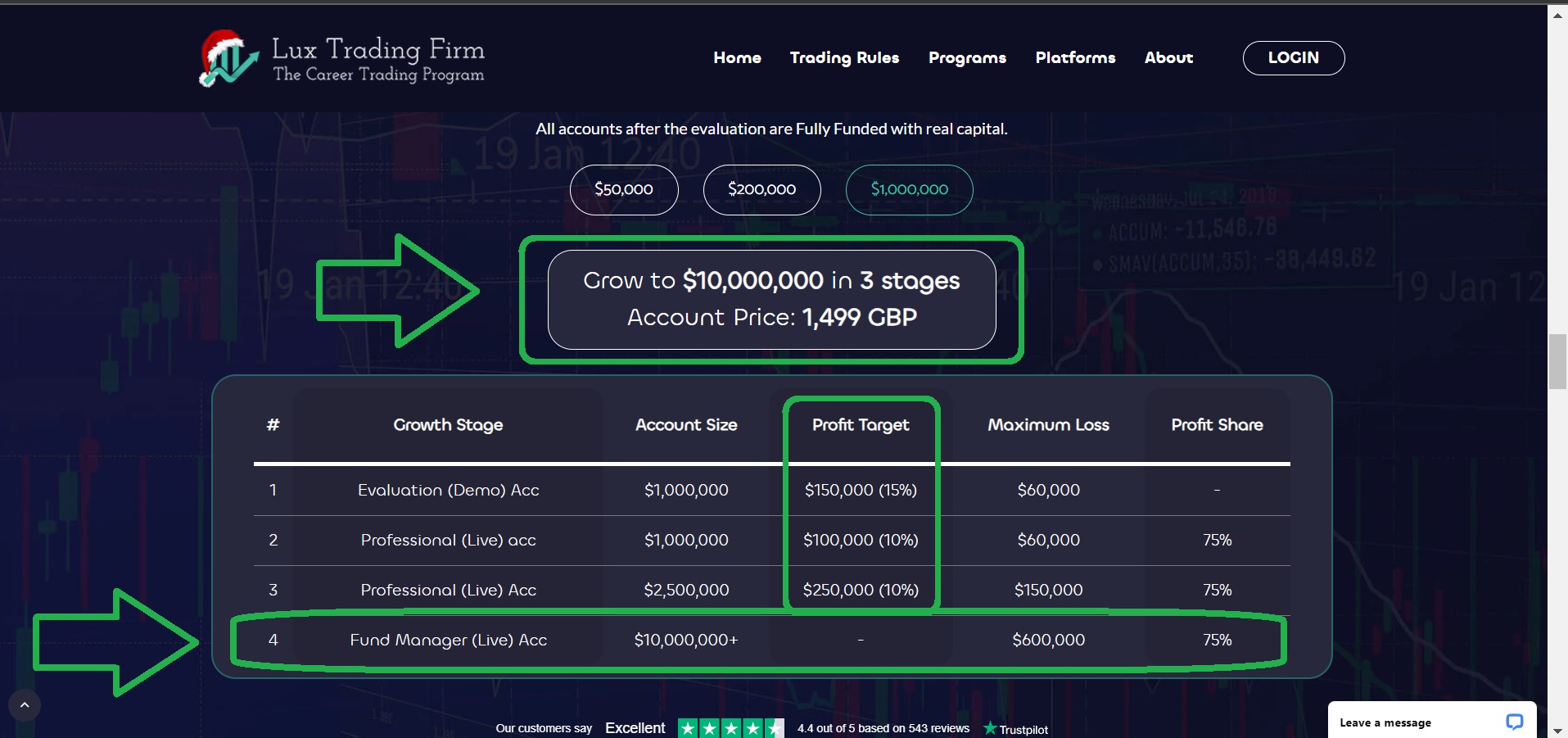Click the Account Size column header
This screenshot has height=738, width=1568.
point(686,424)
